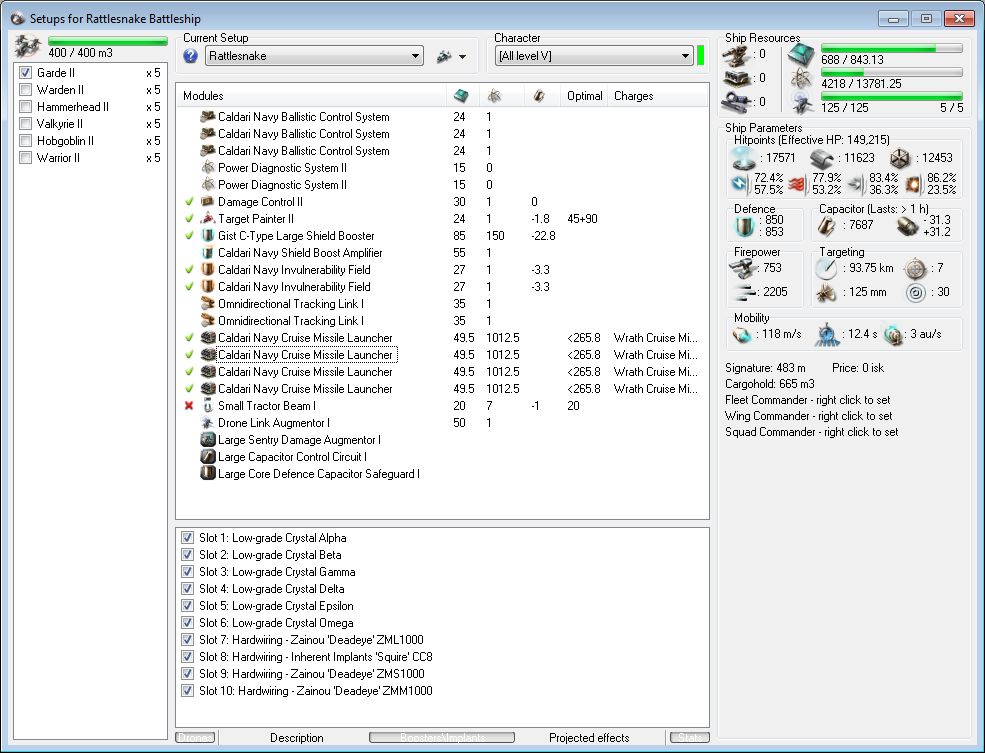Image resolution: width=985 pixels, height=753 pixels.
Task: Switch to the Description tab
Action: coord(297,737)
